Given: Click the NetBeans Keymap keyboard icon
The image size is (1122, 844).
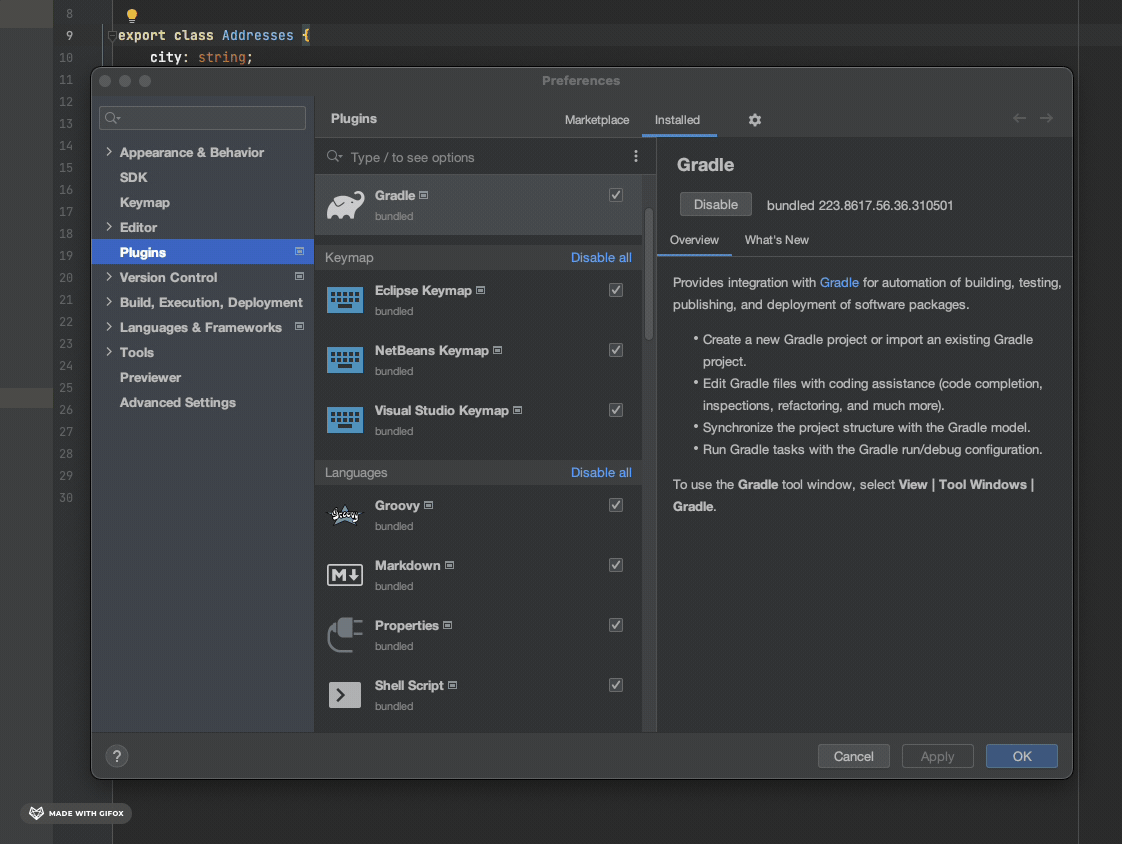Looking at the screenshot, I should tap(345, 360).
